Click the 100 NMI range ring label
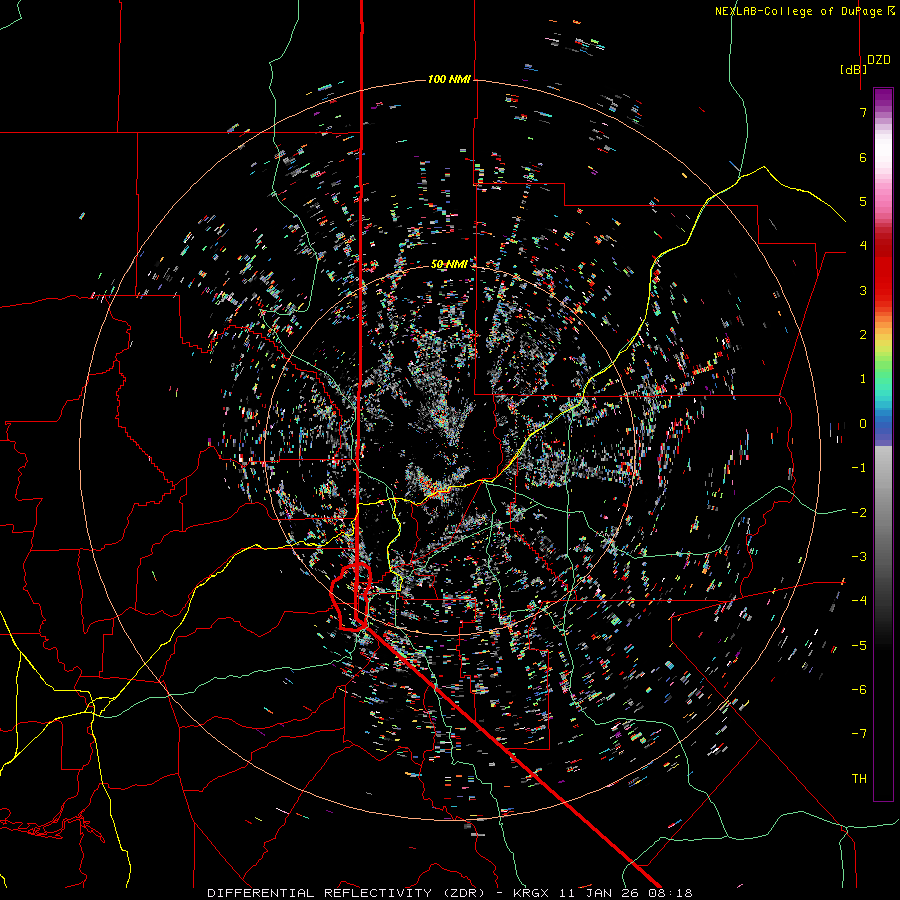Viewport: 900px width, 900px height. pyautogui.click(x=449, y=79)
